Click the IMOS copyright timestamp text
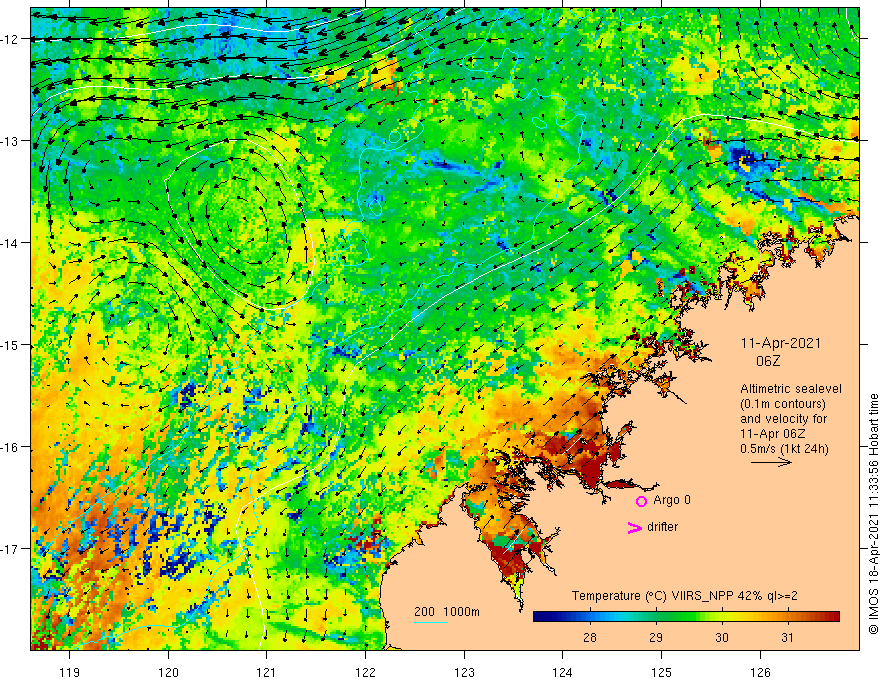This screenshot has height=680, width=880. coord(873,514)
